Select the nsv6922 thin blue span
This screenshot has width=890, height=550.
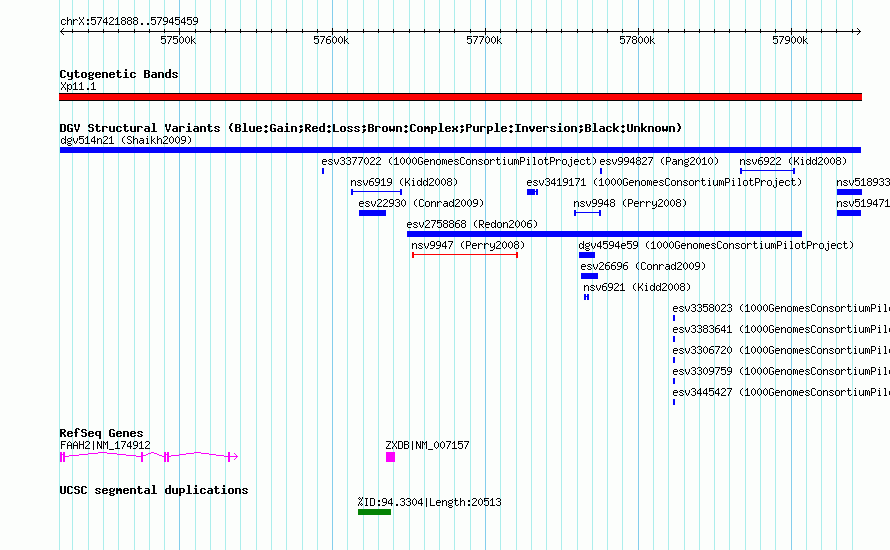point(767,171)
